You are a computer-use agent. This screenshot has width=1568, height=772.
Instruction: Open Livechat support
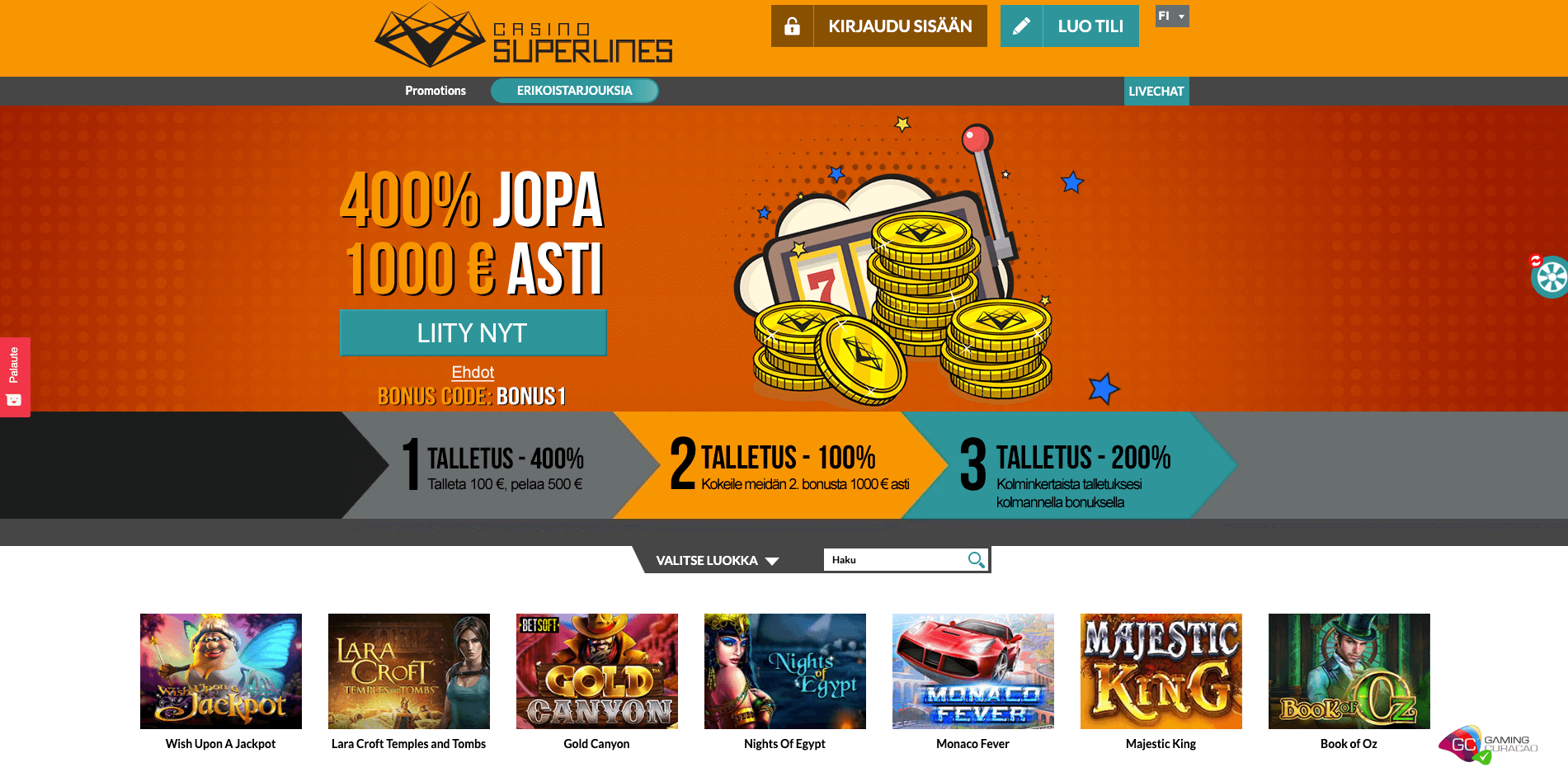1156,92
